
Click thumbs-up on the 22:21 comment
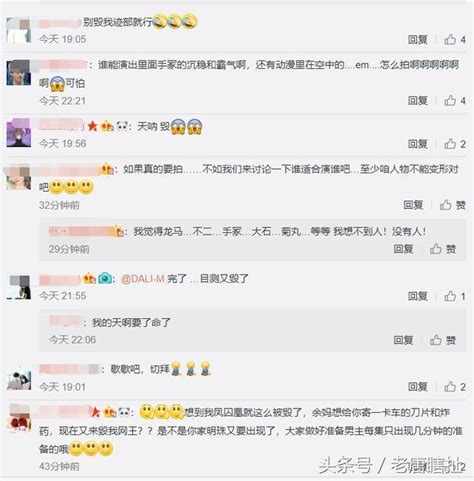click(x=455, y=100)
